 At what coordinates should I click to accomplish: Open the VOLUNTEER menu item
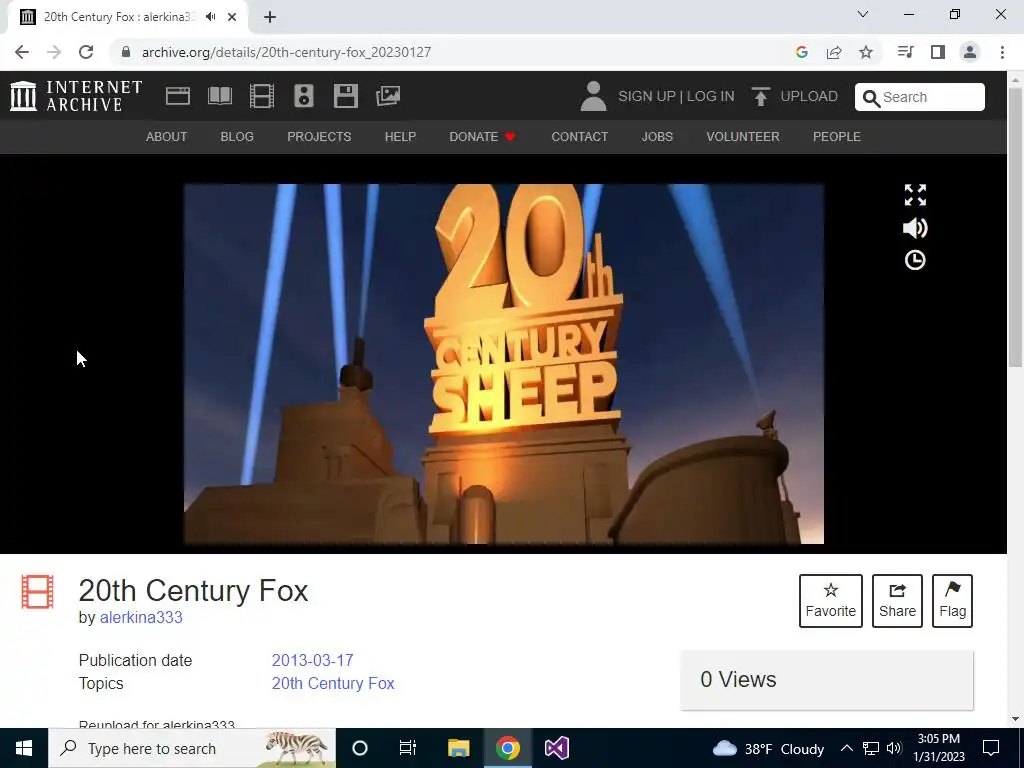743,136
